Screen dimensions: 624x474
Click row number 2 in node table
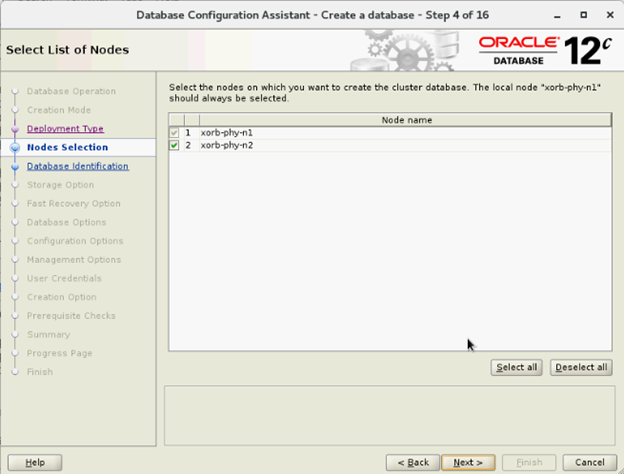[188, 145]
